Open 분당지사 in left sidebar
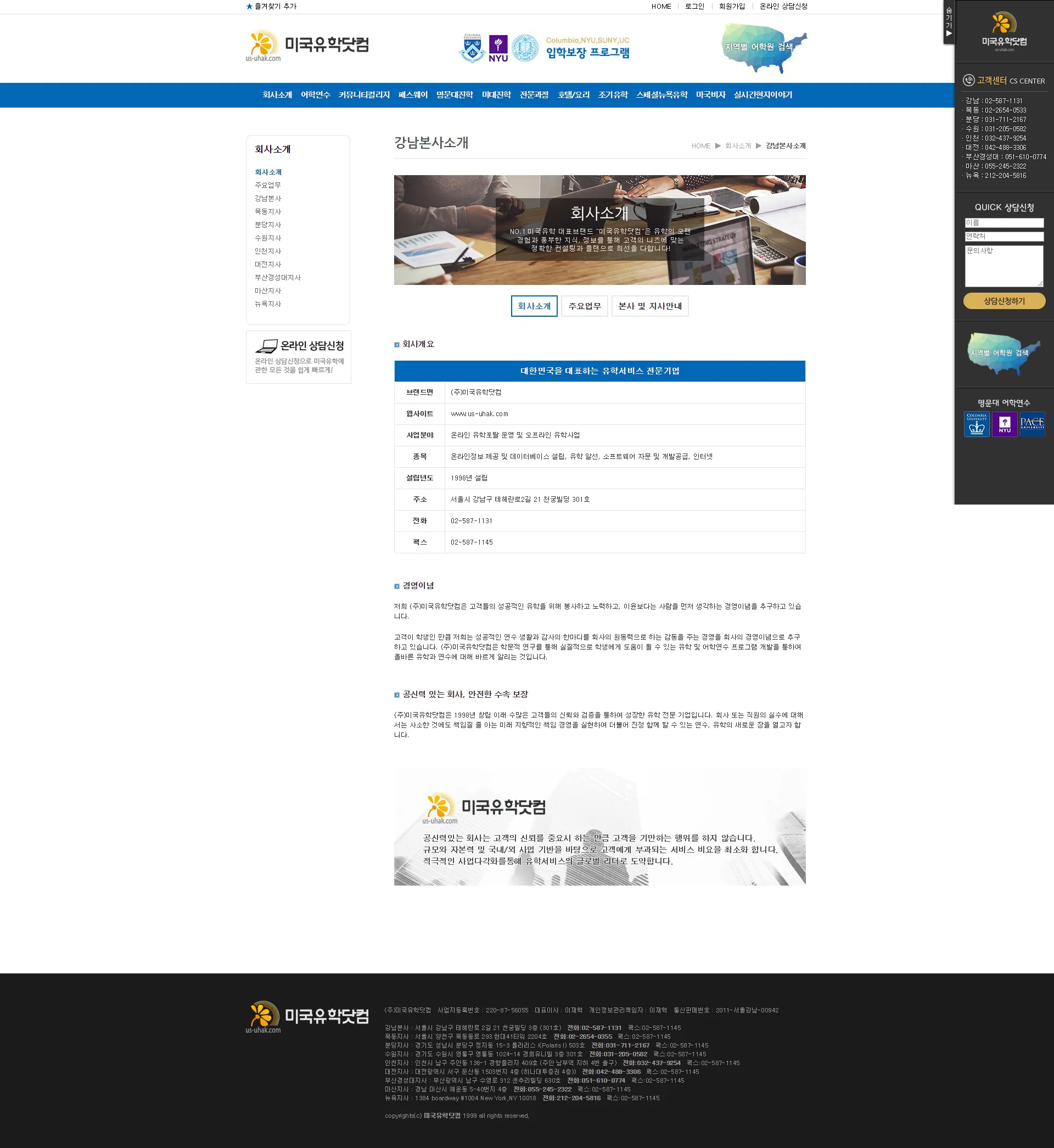 tap(267, 225)
